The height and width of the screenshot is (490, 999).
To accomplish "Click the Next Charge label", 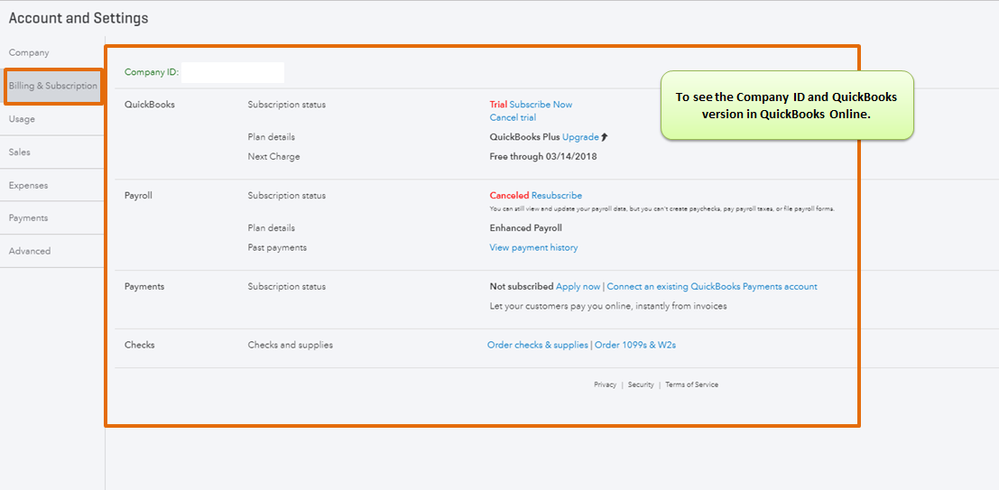I will (273, 157).
